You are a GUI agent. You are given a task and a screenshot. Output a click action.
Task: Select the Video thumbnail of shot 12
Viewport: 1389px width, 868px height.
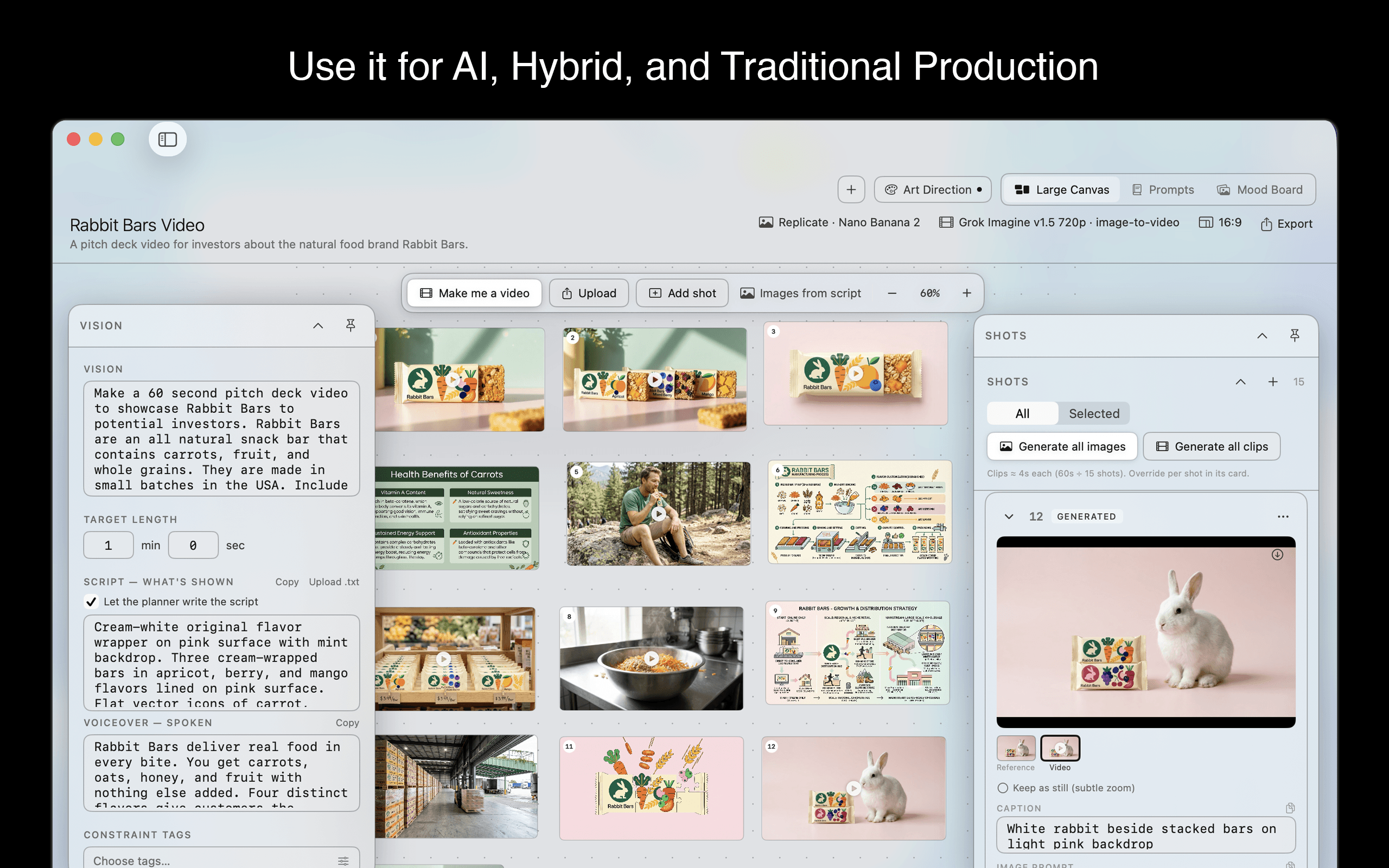[x=1060, y=748]
